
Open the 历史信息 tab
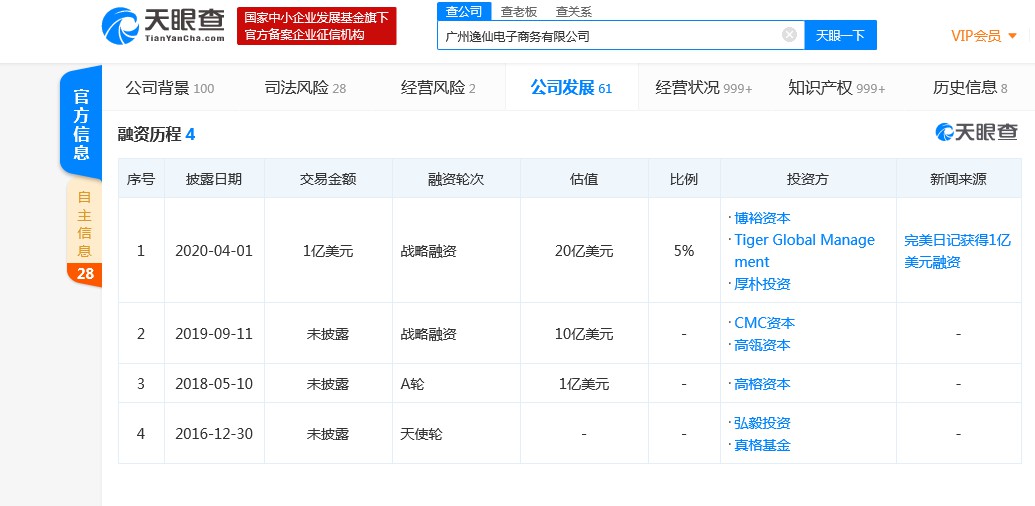point(970,88)
